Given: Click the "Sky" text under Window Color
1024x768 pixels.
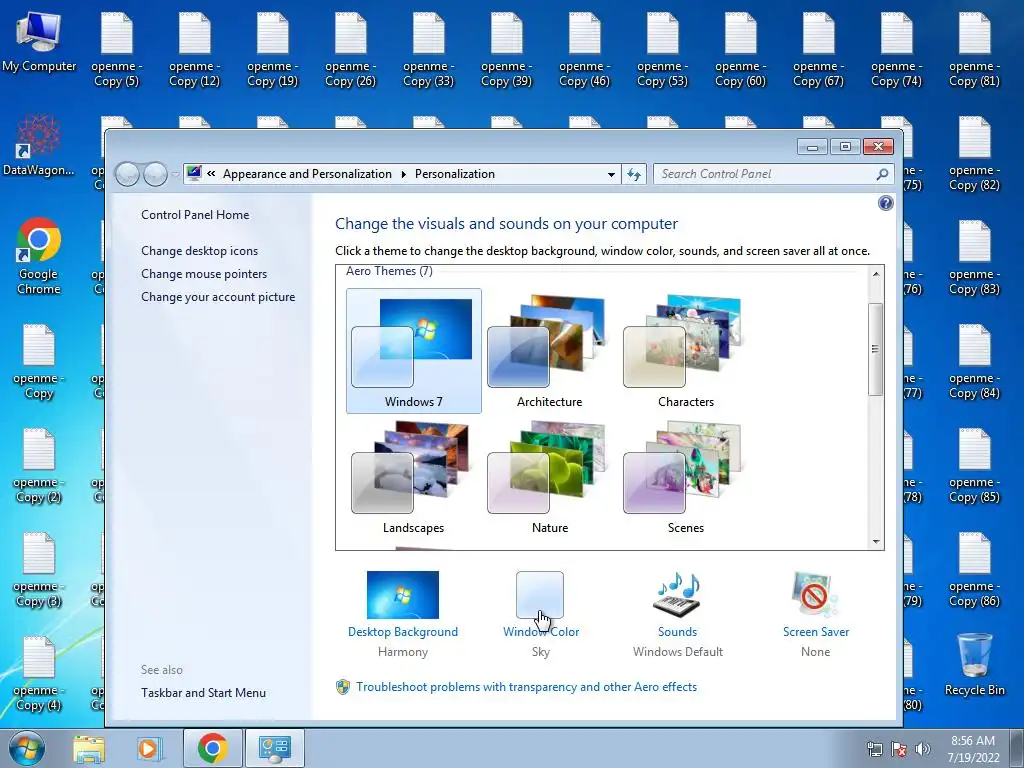Looking at the screenshot, I should (x=541, y=652).
